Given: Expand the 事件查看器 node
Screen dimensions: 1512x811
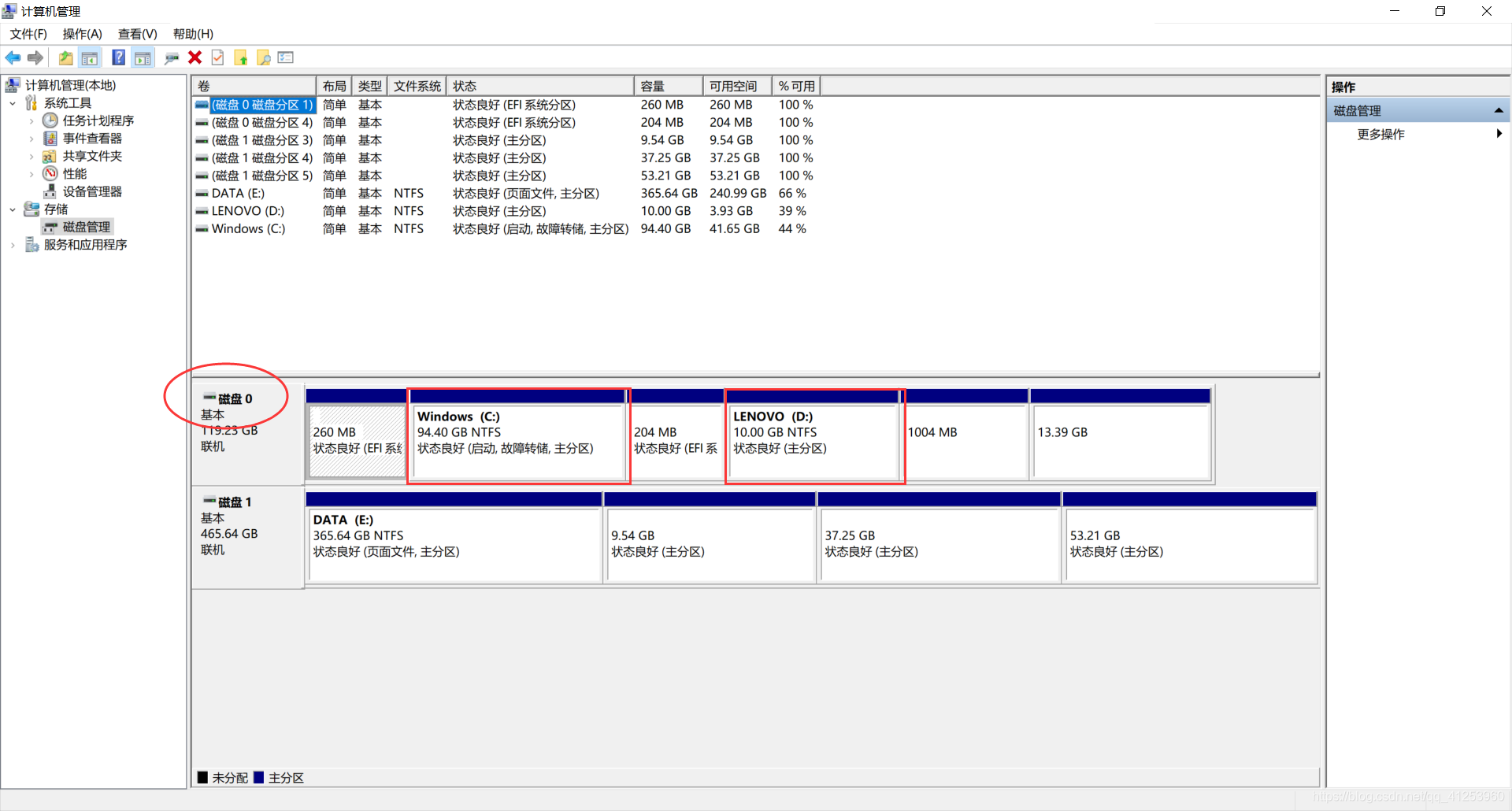Looking at the screenshot, I should (31, 139).
